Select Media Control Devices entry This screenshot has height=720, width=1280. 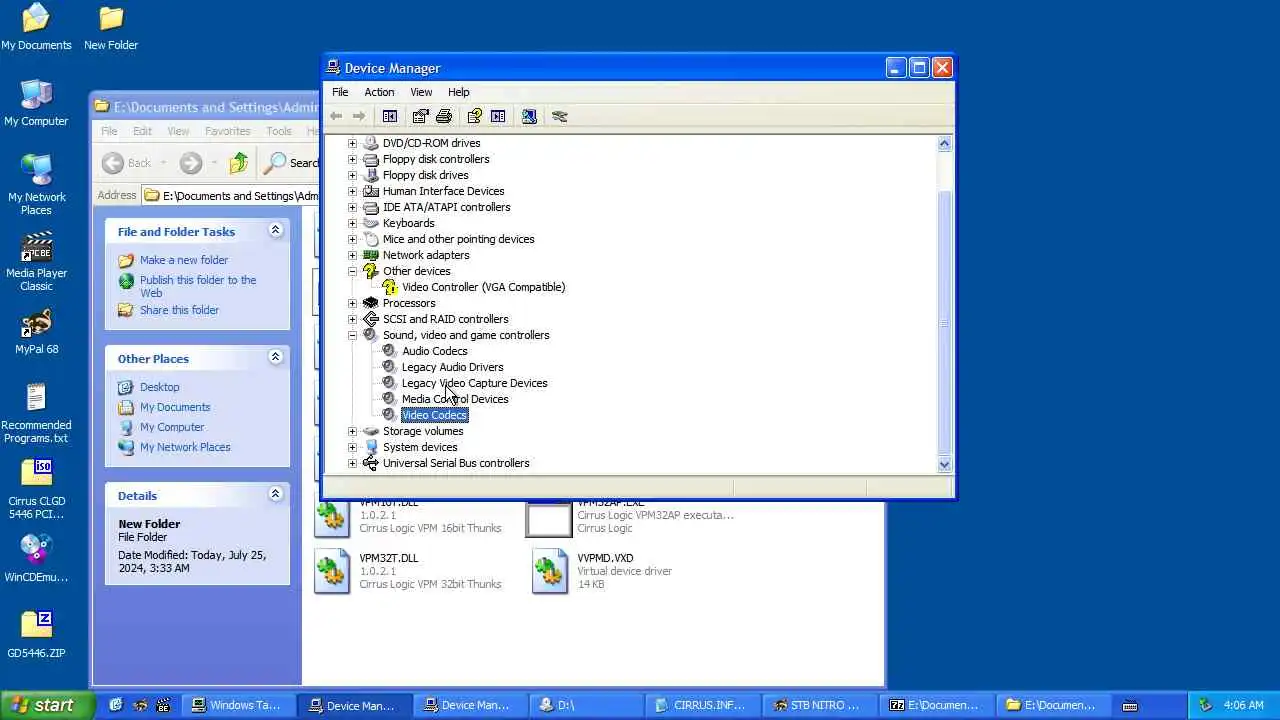[x=455, y=399]
